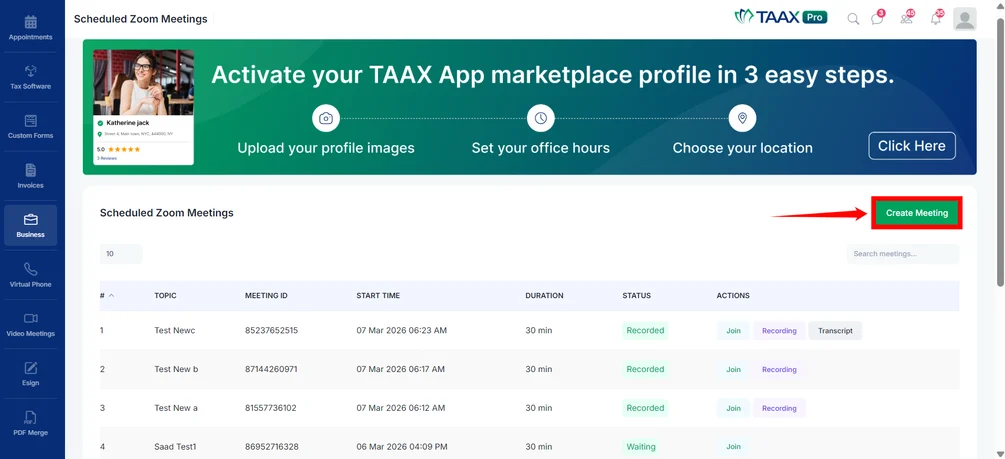The width and height of the screenshot is (1005, 459).
Task: Sort by the STATUS column header
Action: (636, 296)
